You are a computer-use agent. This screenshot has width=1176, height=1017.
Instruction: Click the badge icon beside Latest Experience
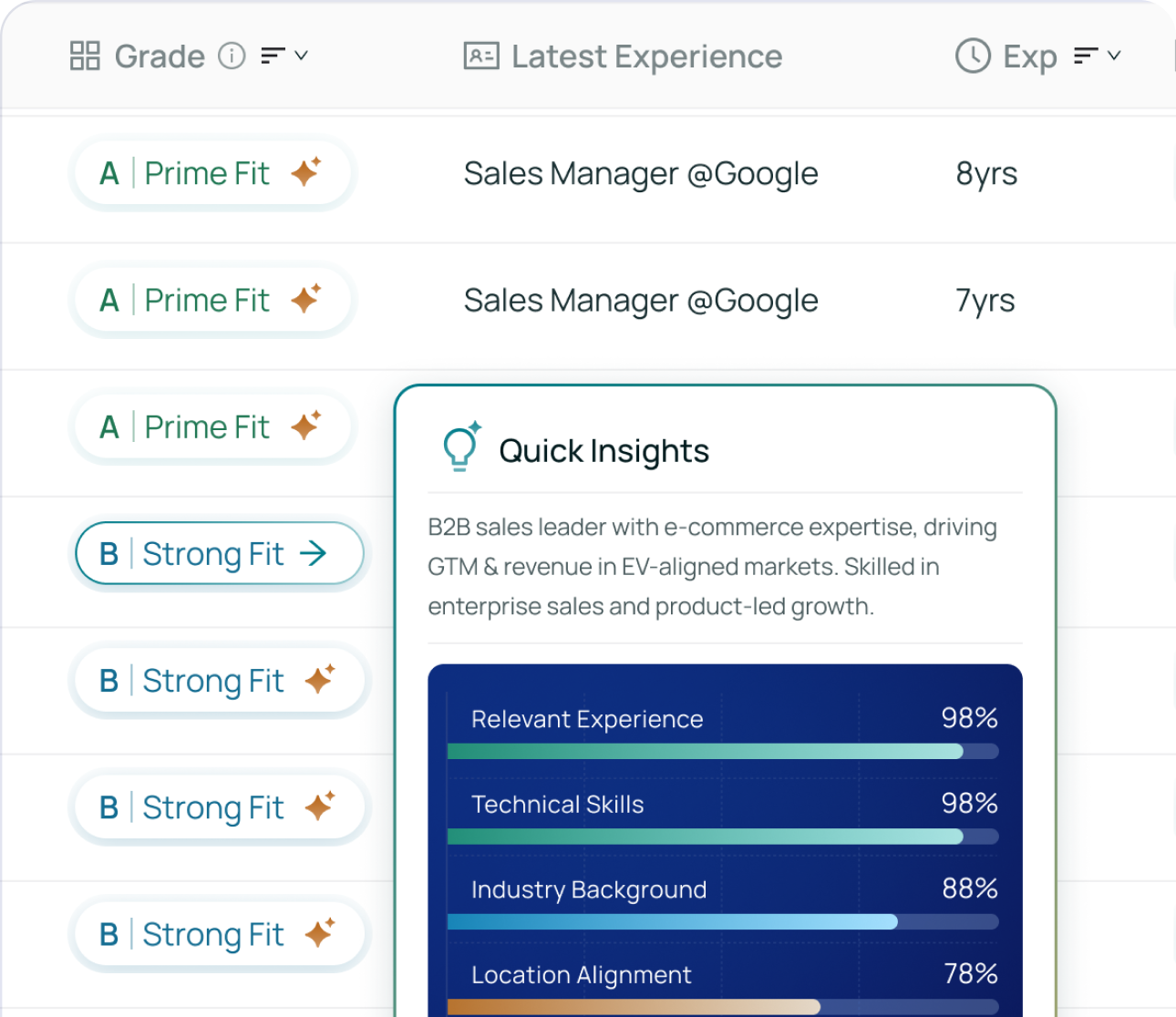tap(480, 56)
